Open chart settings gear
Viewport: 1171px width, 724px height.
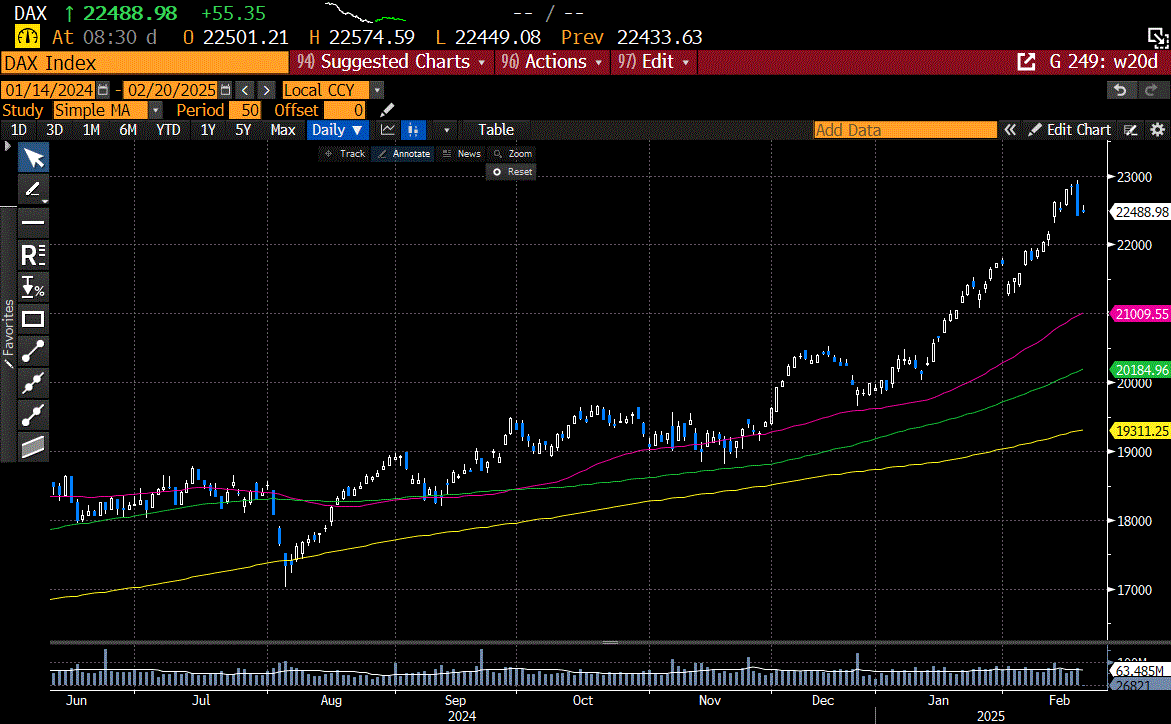1157,130
